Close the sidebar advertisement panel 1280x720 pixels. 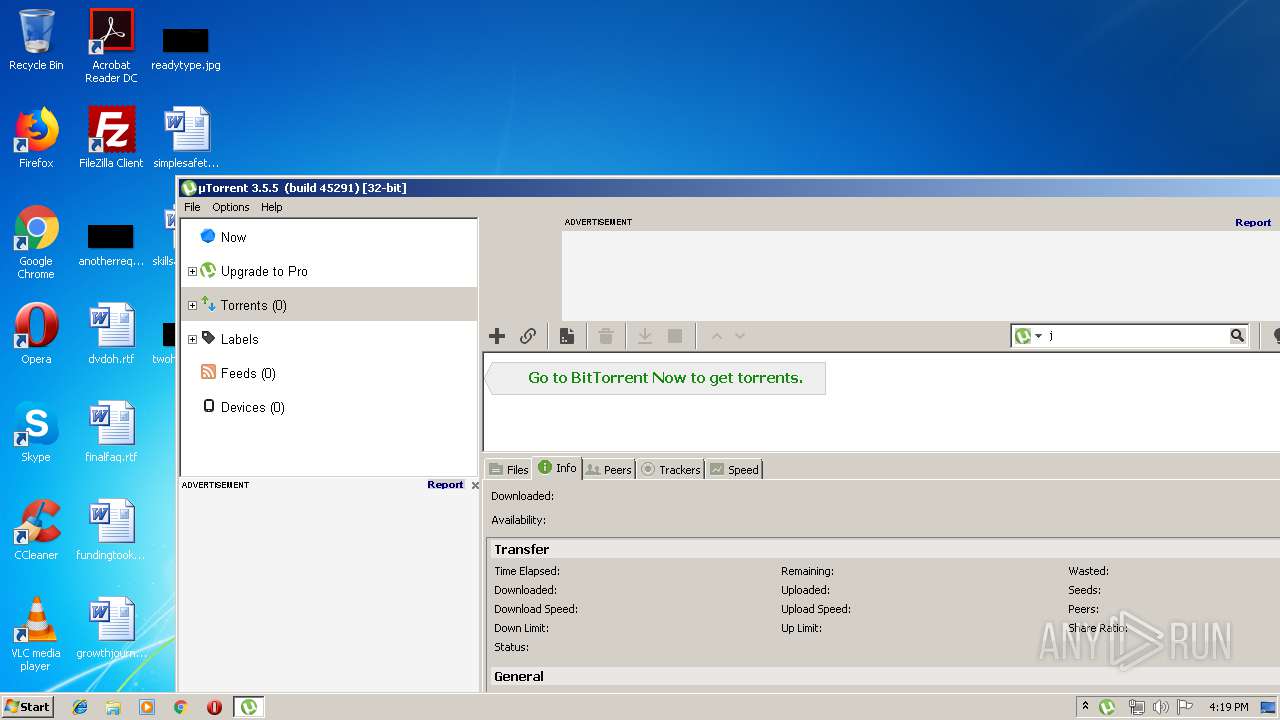[x=475, y=485]
